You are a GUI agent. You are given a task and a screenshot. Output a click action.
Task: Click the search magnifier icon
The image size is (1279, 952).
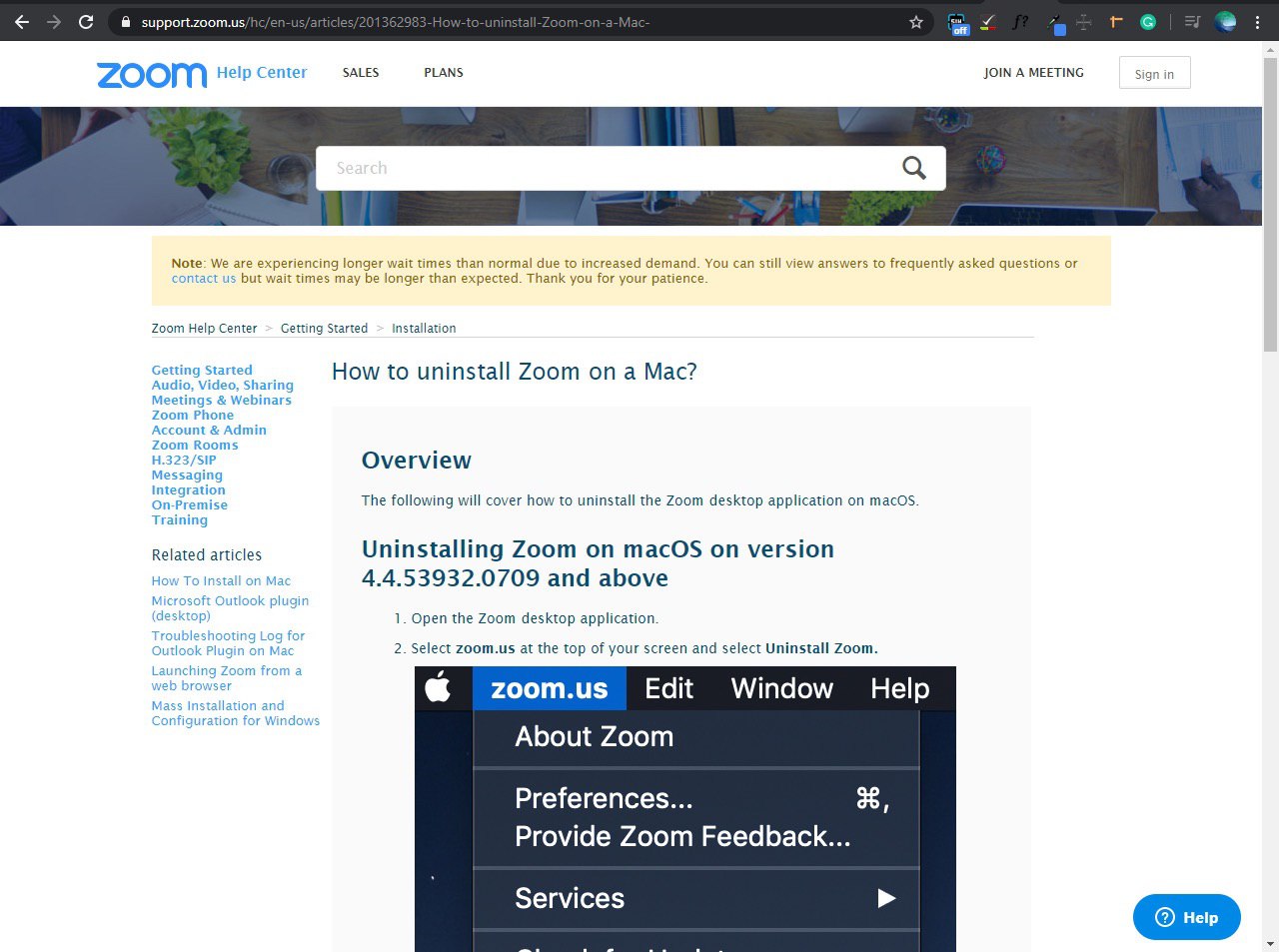coord(914,168)
